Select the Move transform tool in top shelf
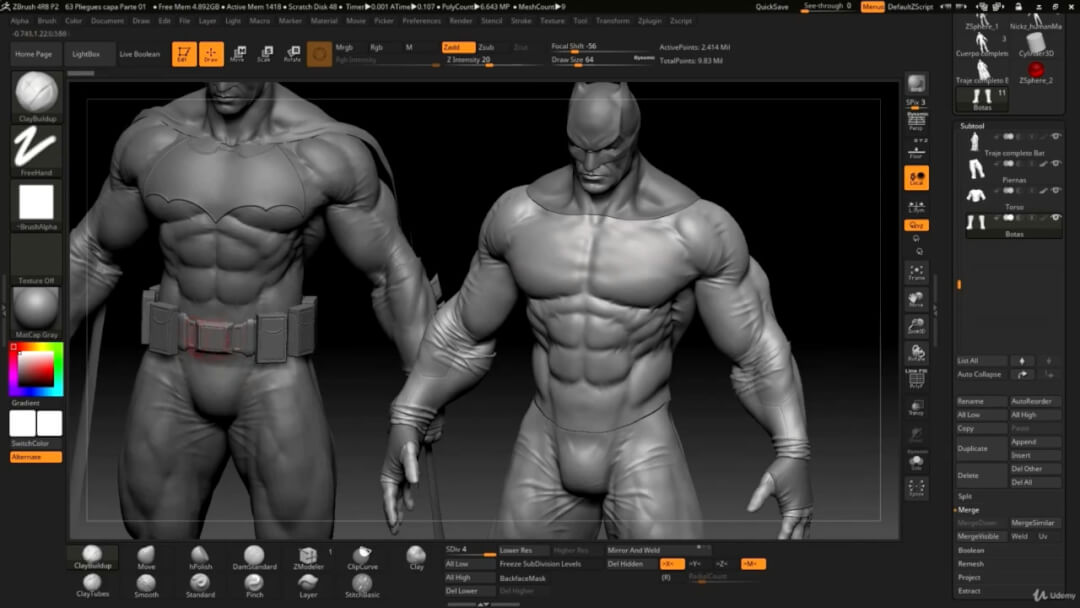This screenshot has width=1080, height=608. click(238, 54)
